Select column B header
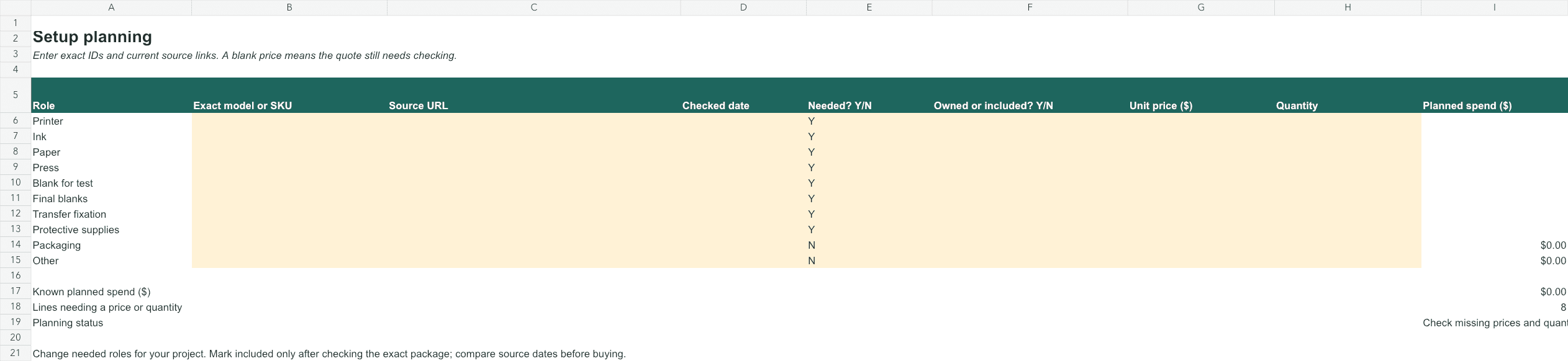Image resolution: width=1568 pixels, height=361 pixels. coord(289,7)
